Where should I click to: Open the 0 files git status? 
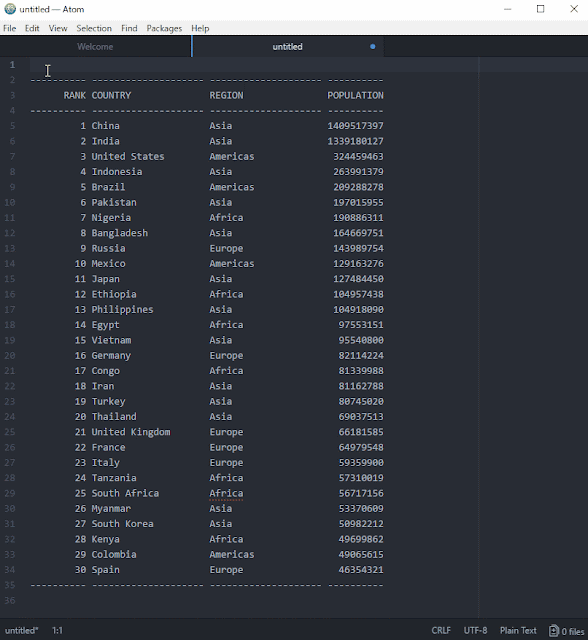[x=566, y=631]
